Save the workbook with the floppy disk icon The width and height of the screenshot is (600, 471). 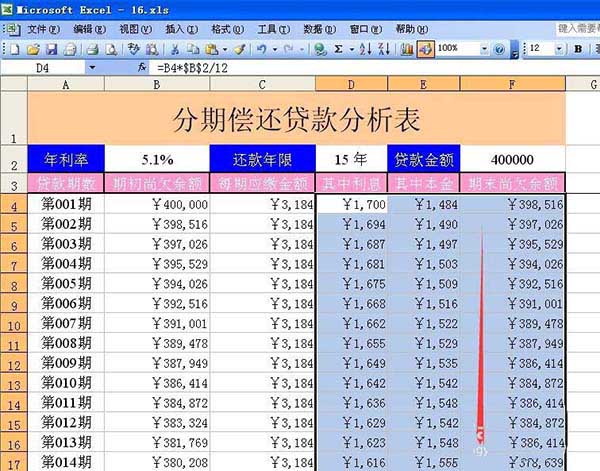coord(52,49)
